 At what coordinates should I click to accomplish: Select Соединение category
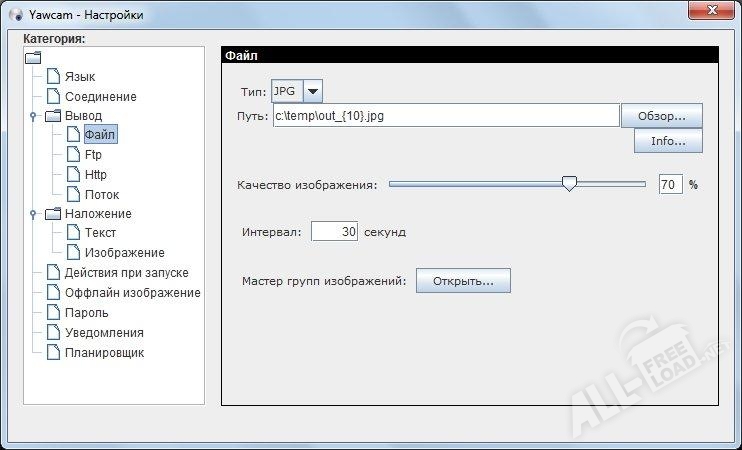(100, 97)
